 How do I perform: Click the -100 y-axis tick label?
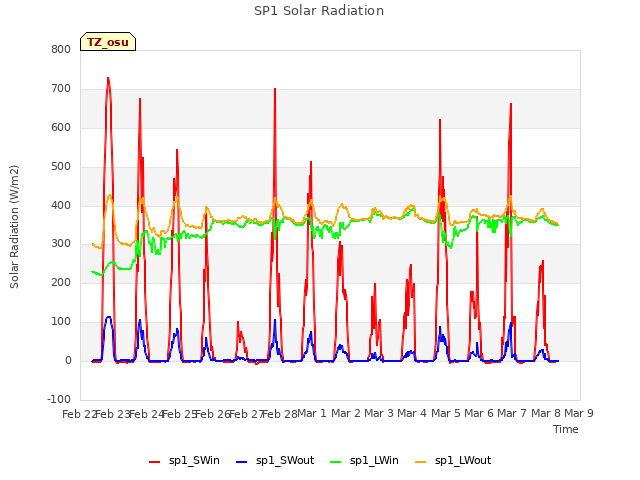(59, 399)
